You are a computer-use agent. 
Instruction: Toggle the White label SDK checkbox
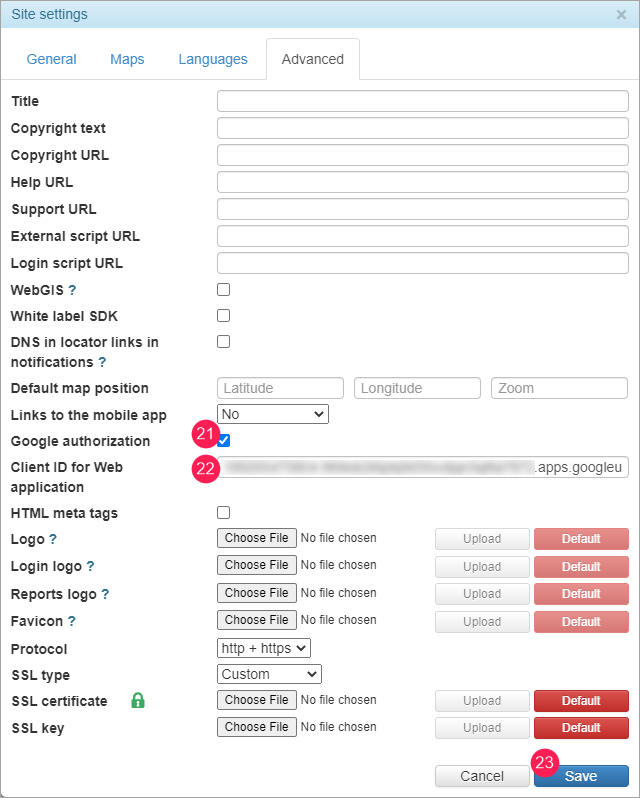tap(224, 316)
